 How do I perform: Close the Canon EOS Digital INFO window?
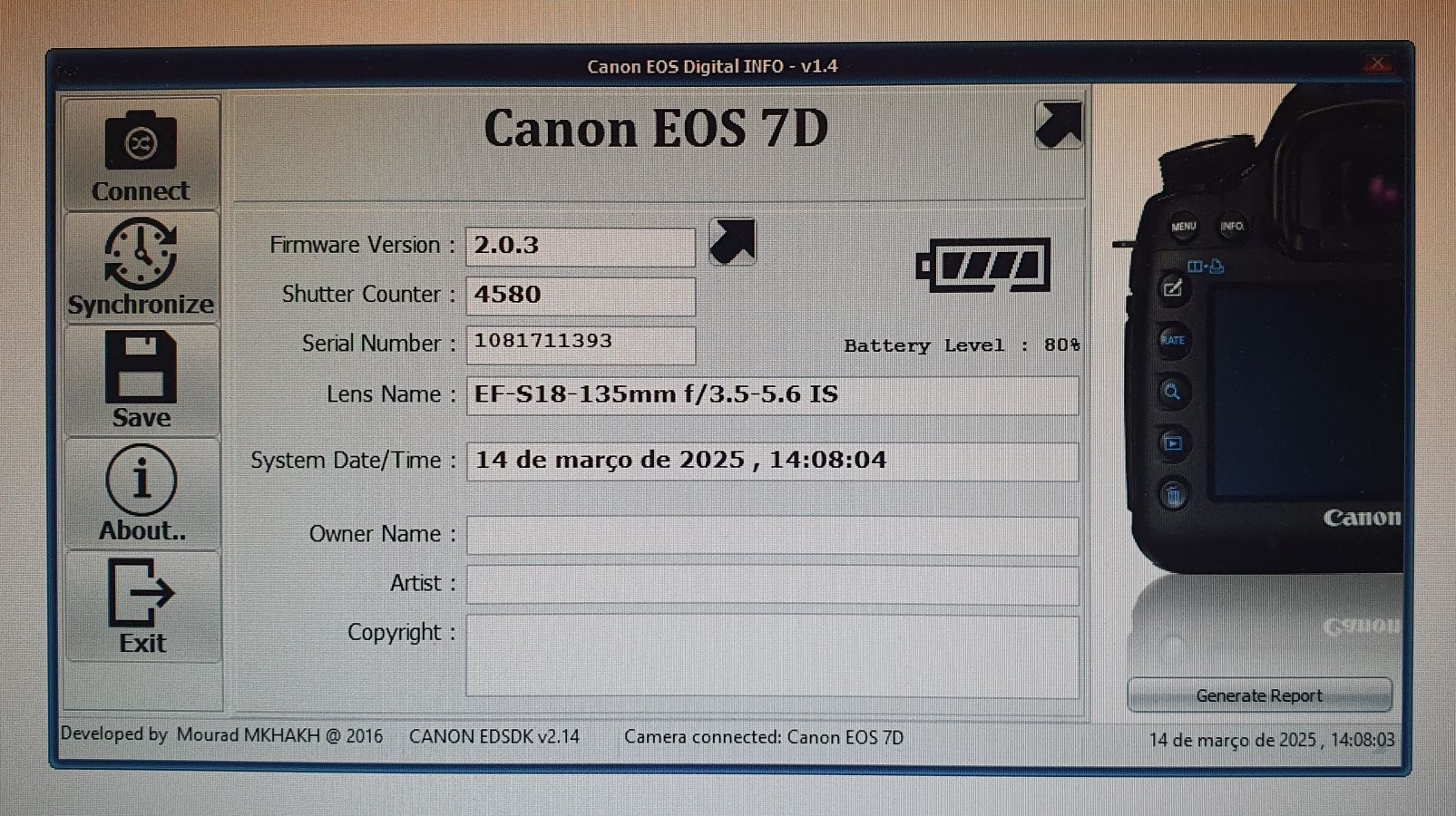1377,63
